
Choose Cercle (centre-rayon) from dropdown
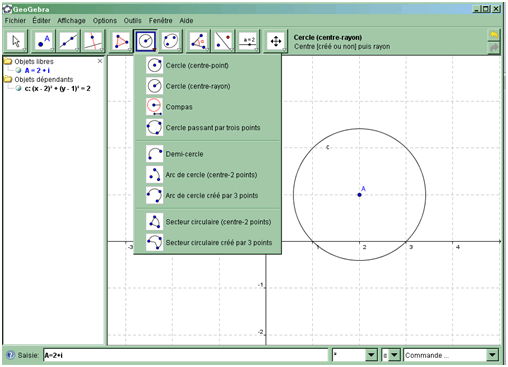pyautogui.click(x=208, y=86)
